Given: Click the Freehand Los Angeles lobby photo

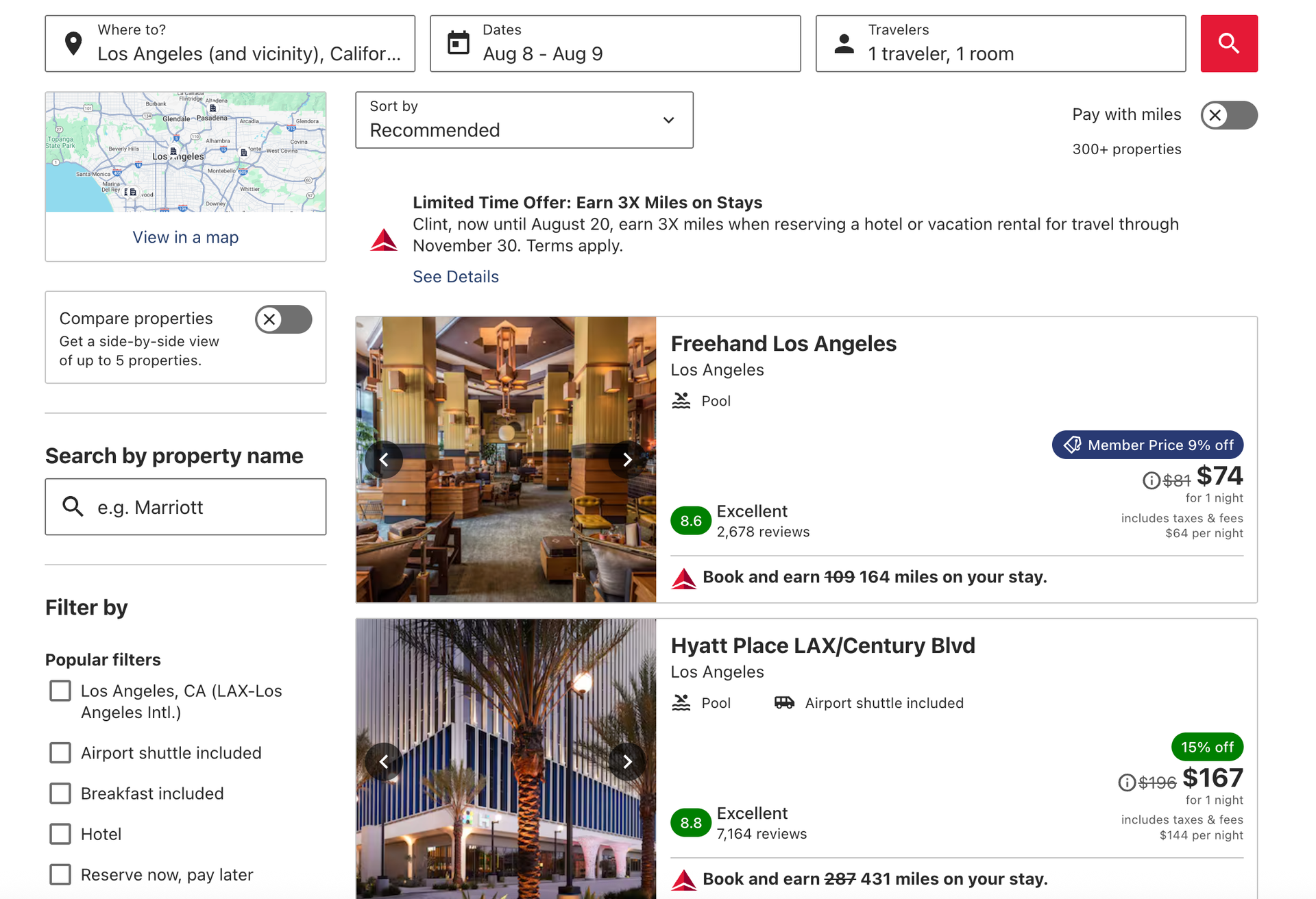Looking at the screenshot, I should (x=506, y=459).
